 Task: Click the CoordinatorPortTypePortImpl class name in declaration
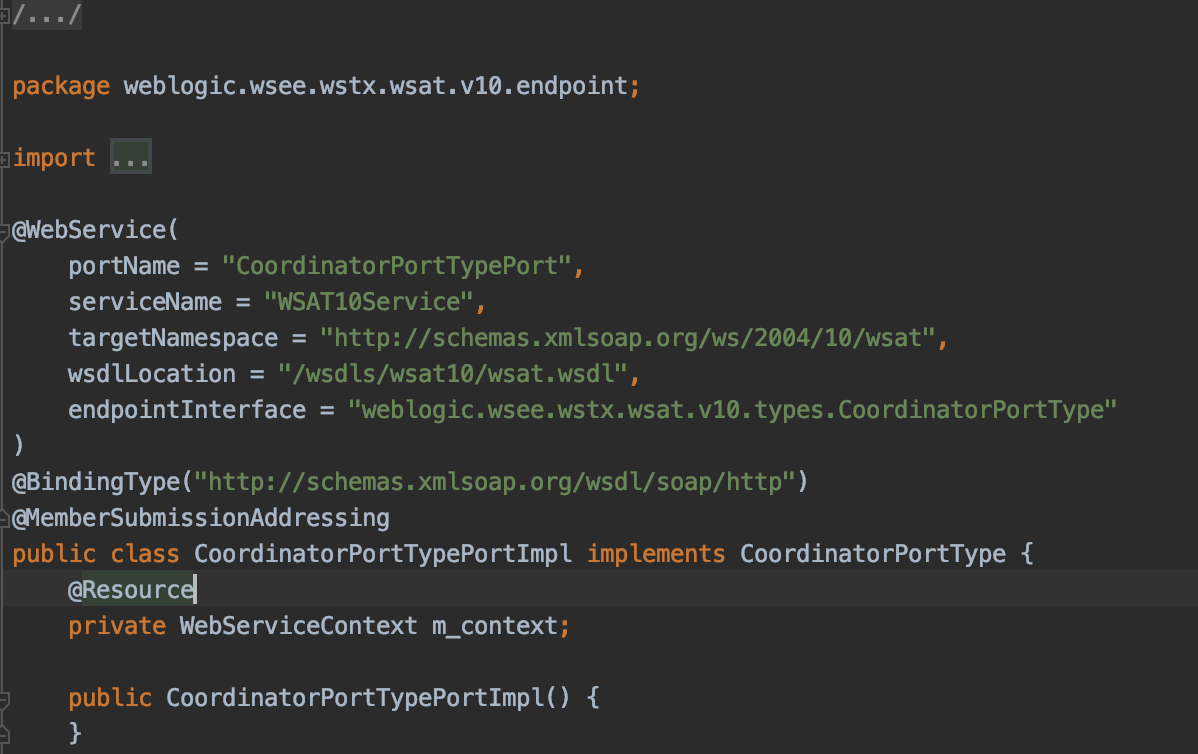coord(383,554)
